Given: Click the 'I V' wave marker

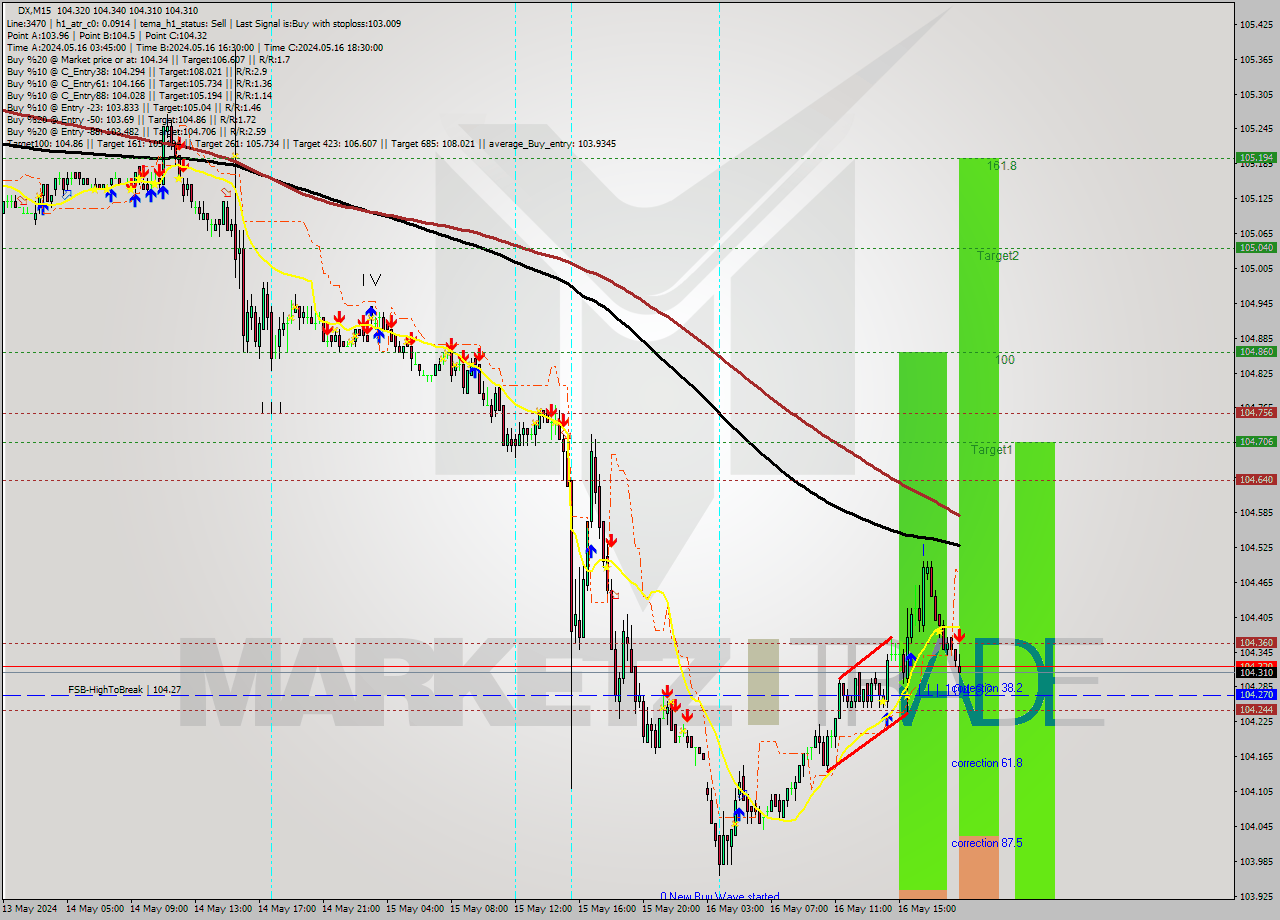Looking at the screenshot, I should click(371, 280).
